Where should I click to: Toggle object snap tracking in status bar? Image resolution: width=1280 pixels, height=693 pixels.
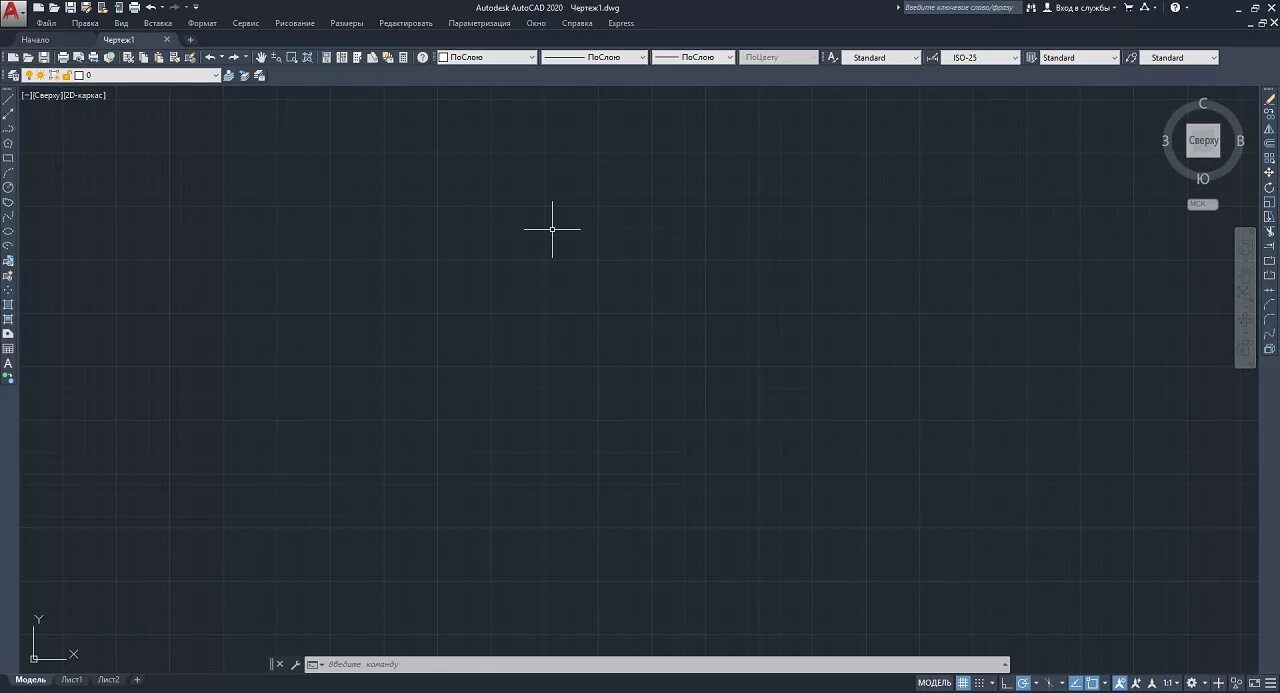click(1076, 683)
